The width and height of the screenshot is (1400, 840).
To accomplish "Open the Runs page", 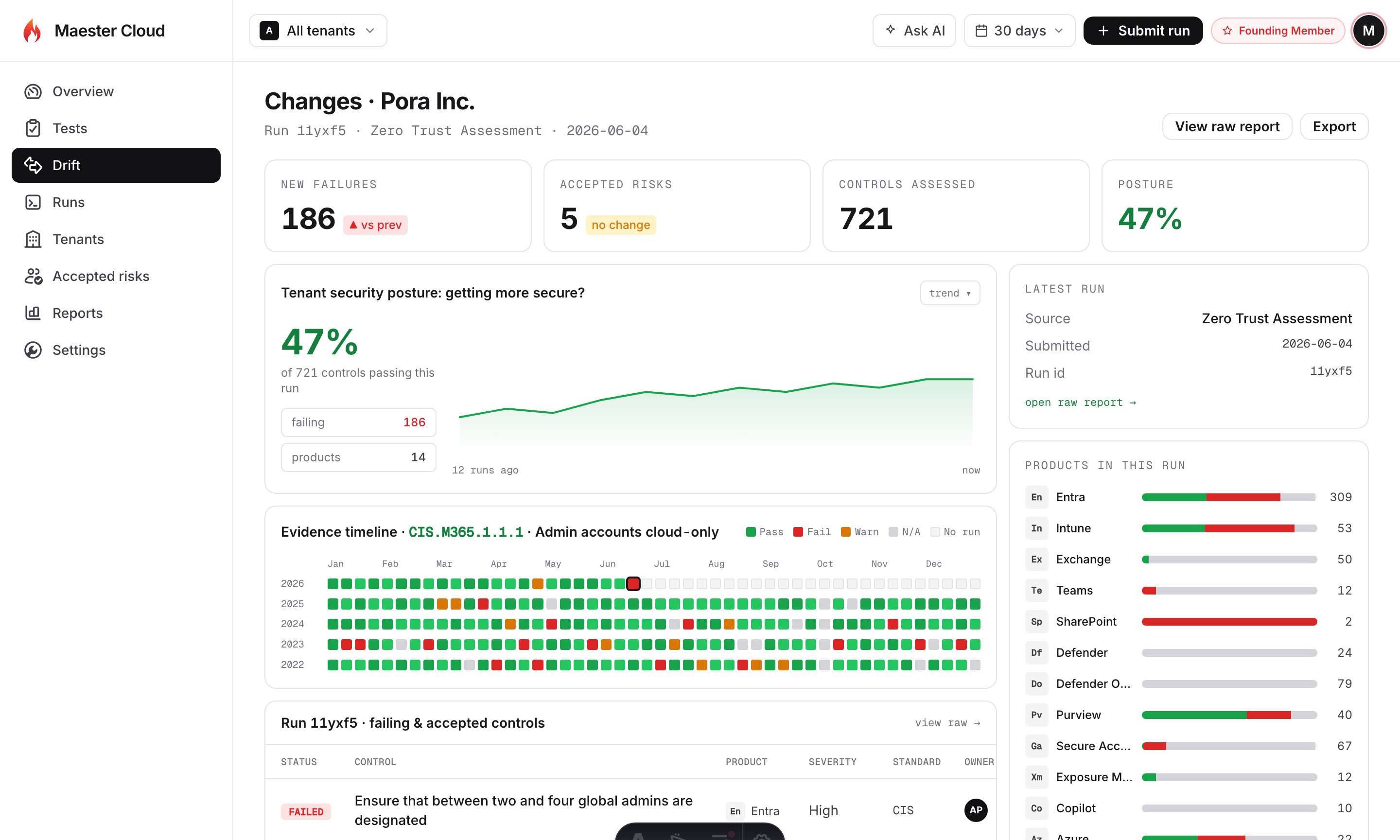I will click(x=116, y=202).
